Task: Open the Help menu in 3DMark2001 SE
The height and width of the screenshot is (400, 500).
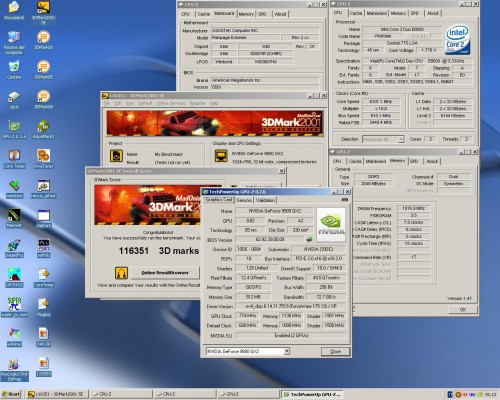Action: pyautogui.click(x=214, y=103)
